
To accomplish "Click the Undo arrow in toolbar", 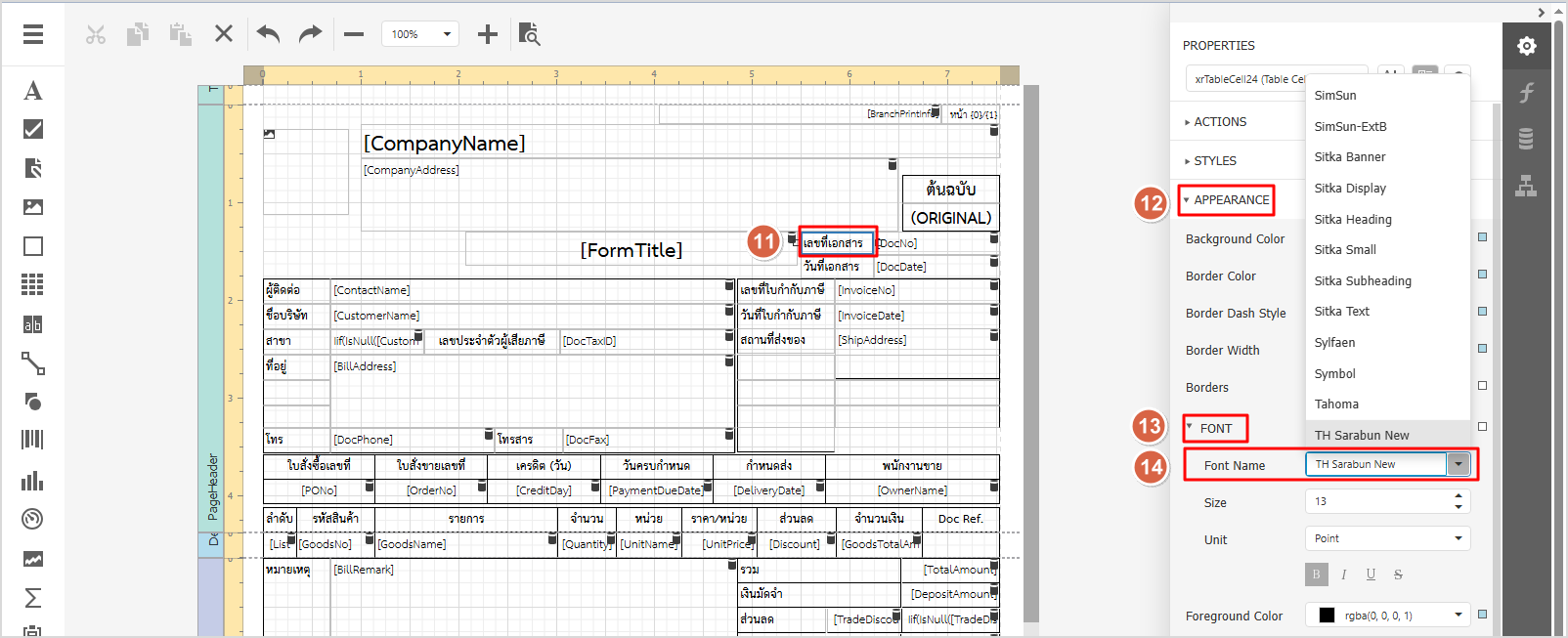I will (268, 34).
